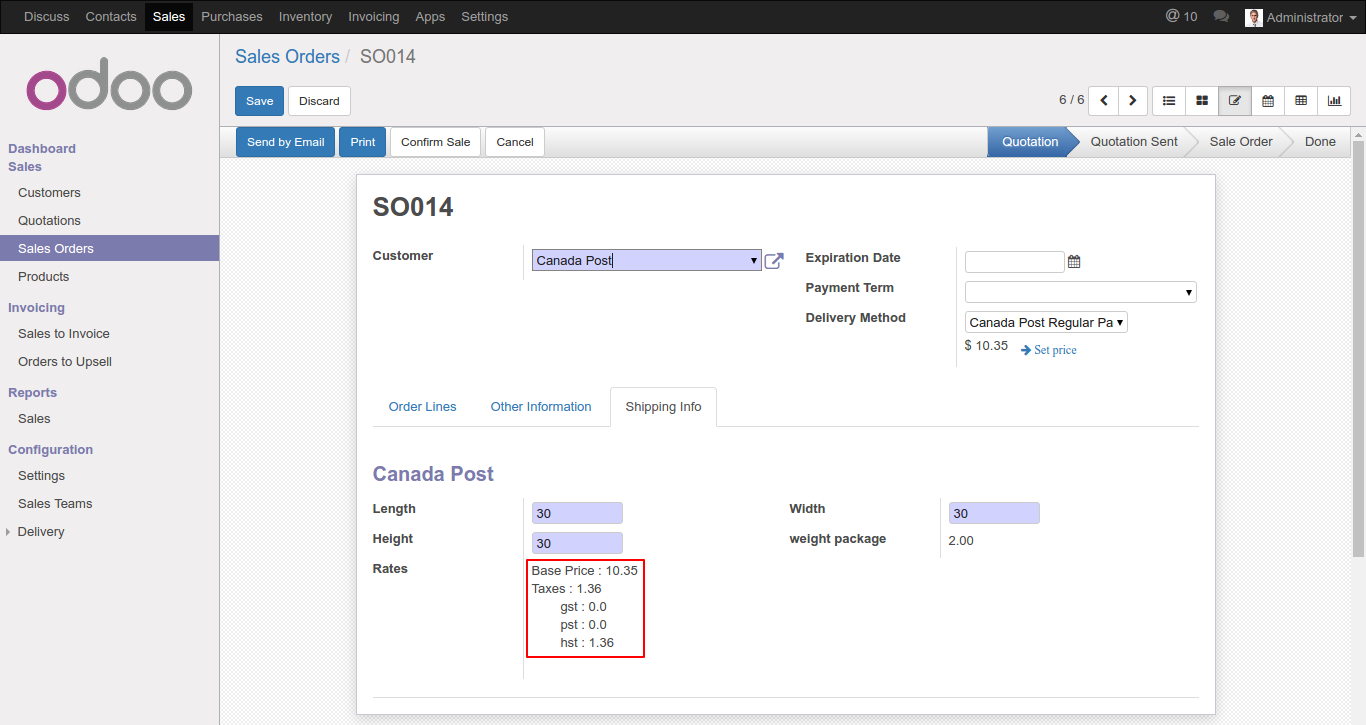Click 'hst : 1.36' rate line
The width and height of the screenshot is (1366, 725).
587,643
